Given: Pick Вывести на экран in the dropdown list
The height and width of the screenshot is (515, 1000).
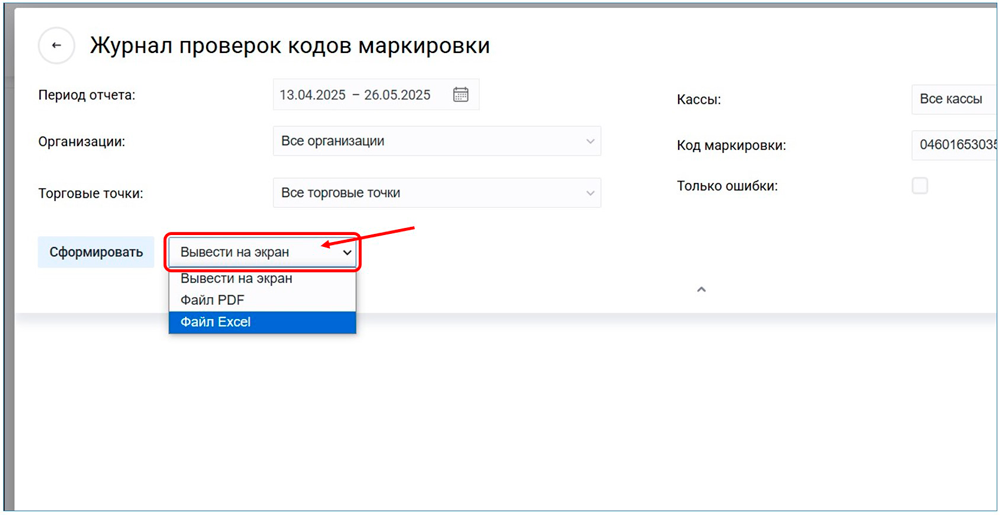Looking at the screenshot, I should coord(236,279).
